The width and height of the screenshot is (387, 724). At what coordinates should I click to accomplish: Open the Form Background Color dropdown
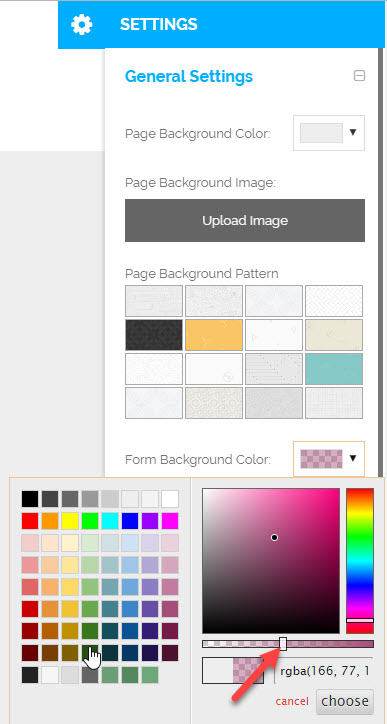tap(329, 459)
